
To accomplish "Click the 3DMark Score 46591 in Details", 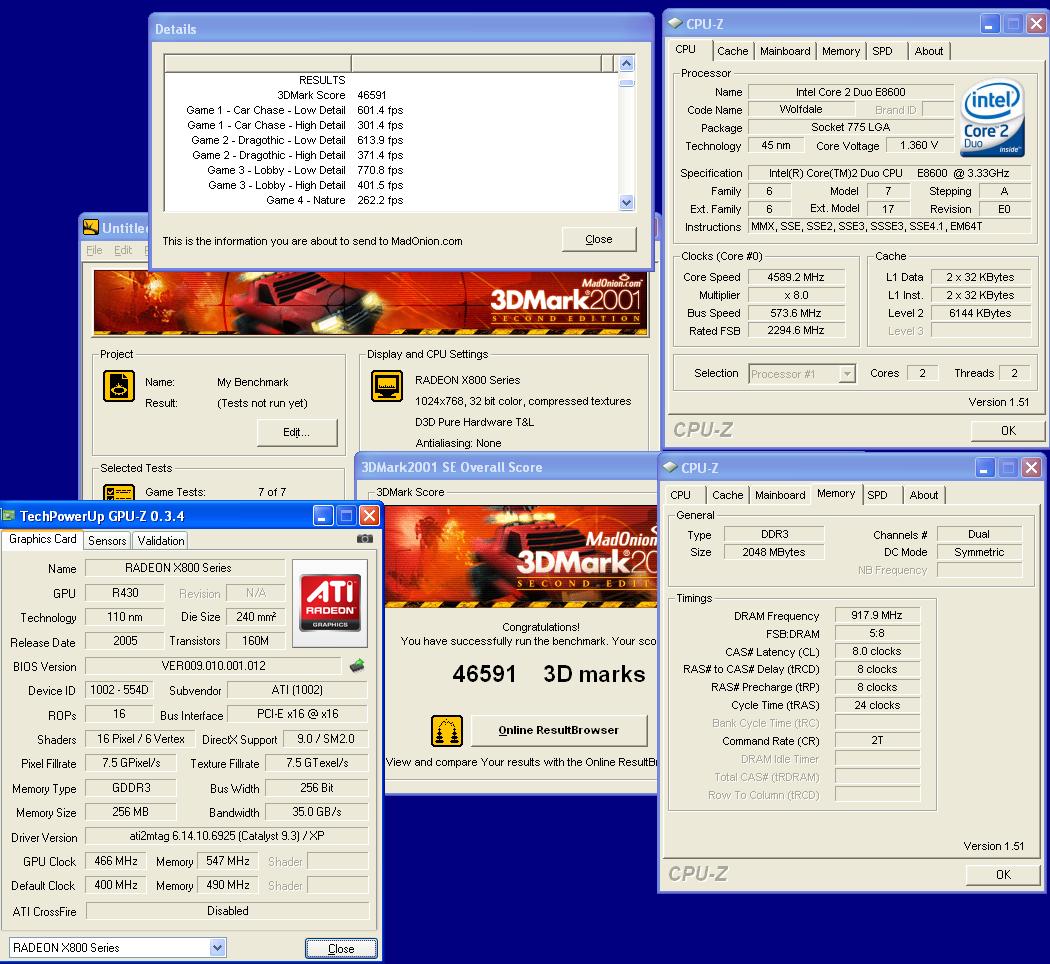I will tap(372, 95).
